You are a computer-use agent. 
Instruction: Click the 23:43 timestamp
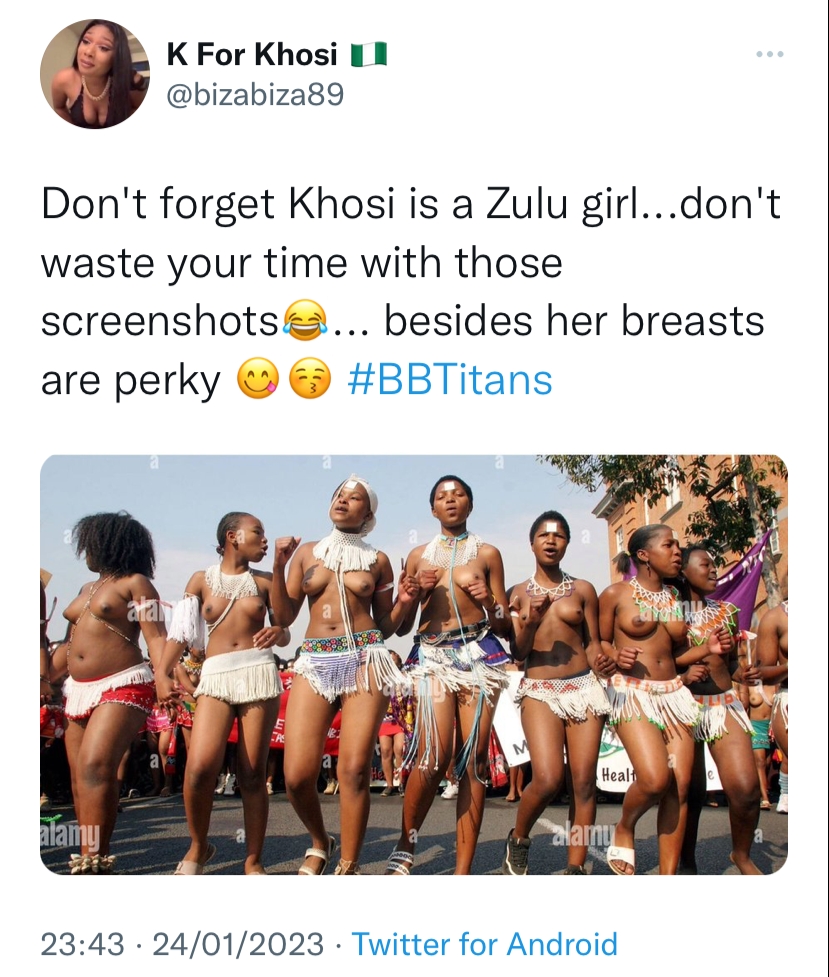[83, 943]
